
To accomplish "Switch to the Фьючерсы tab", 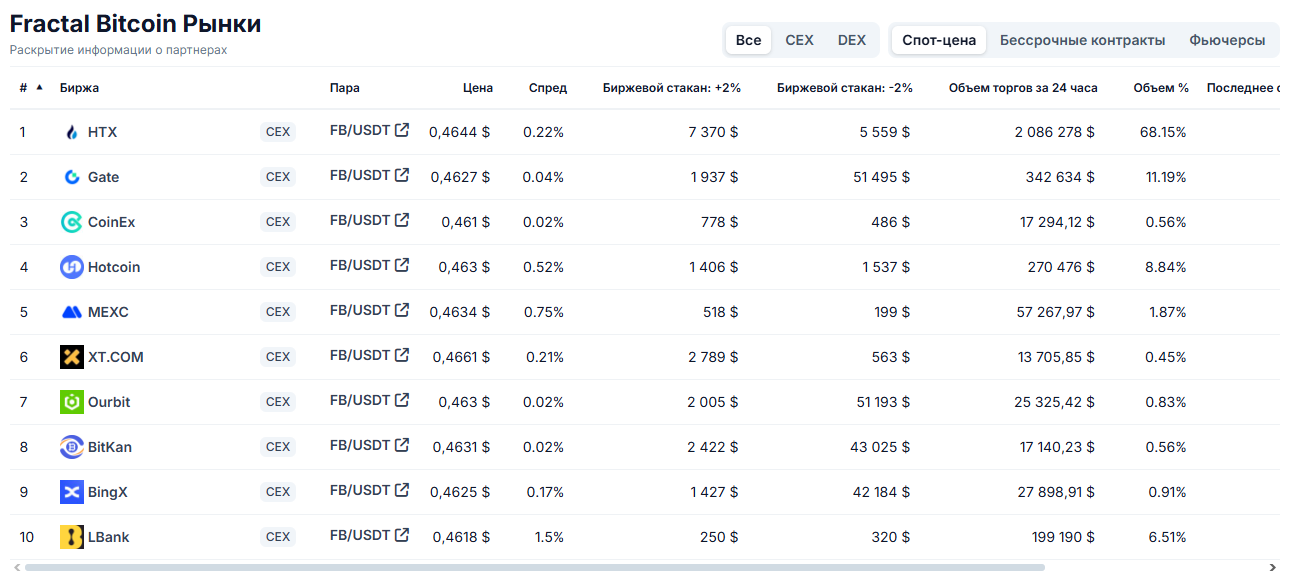I will [x=1227, y=40].
